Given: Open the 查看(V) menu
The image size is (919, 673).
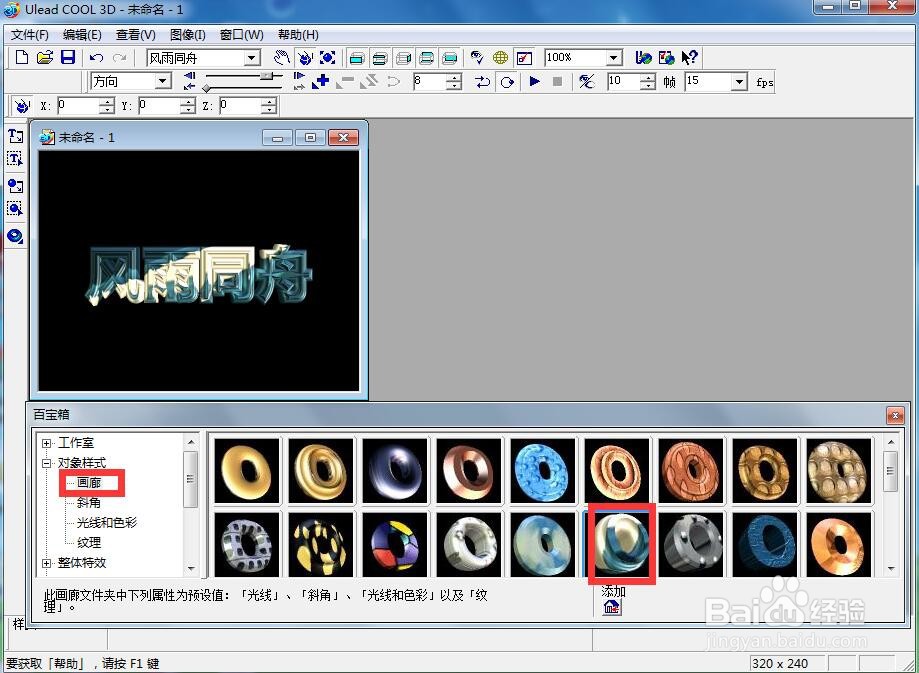Looking at the screenshot, I should 135,35.
